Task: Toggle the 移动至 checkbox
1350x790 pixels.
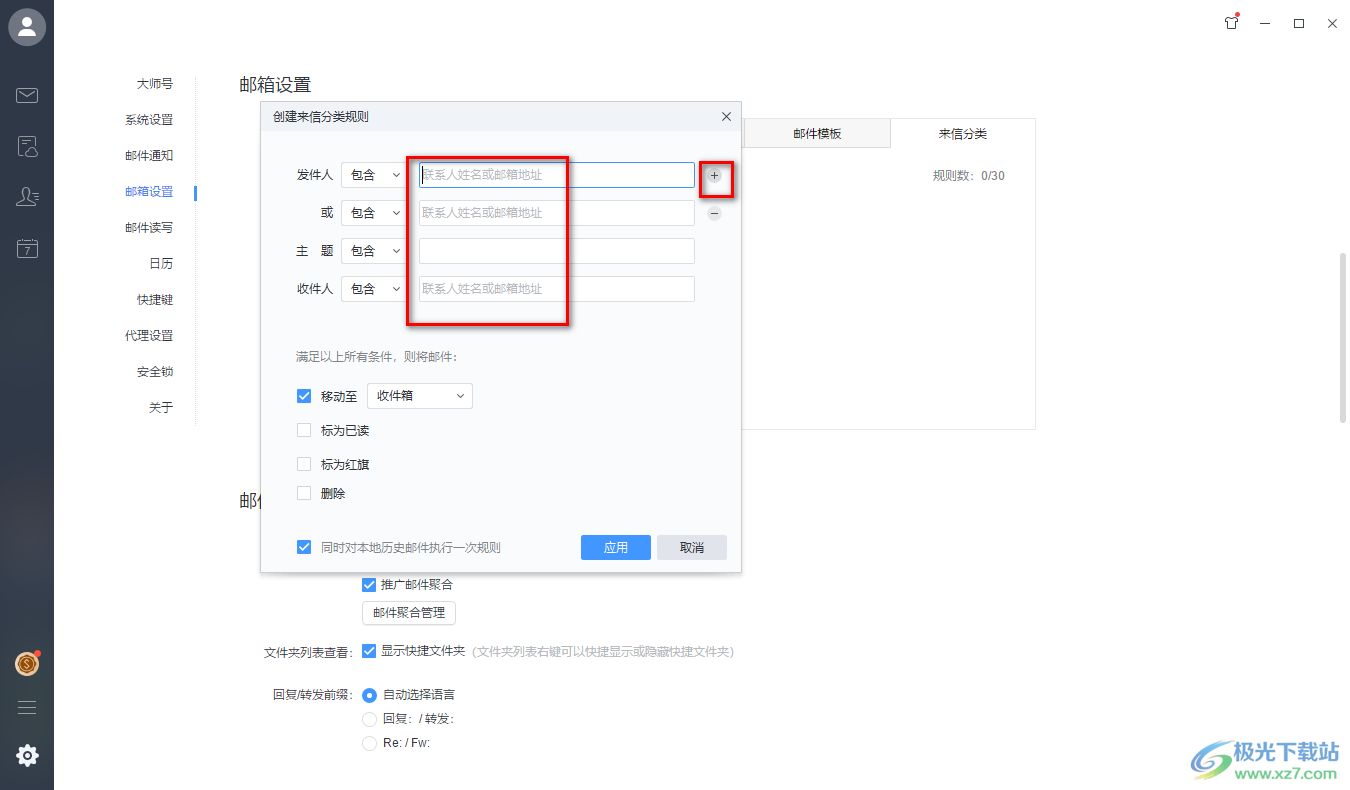Action: click(304, 396)
